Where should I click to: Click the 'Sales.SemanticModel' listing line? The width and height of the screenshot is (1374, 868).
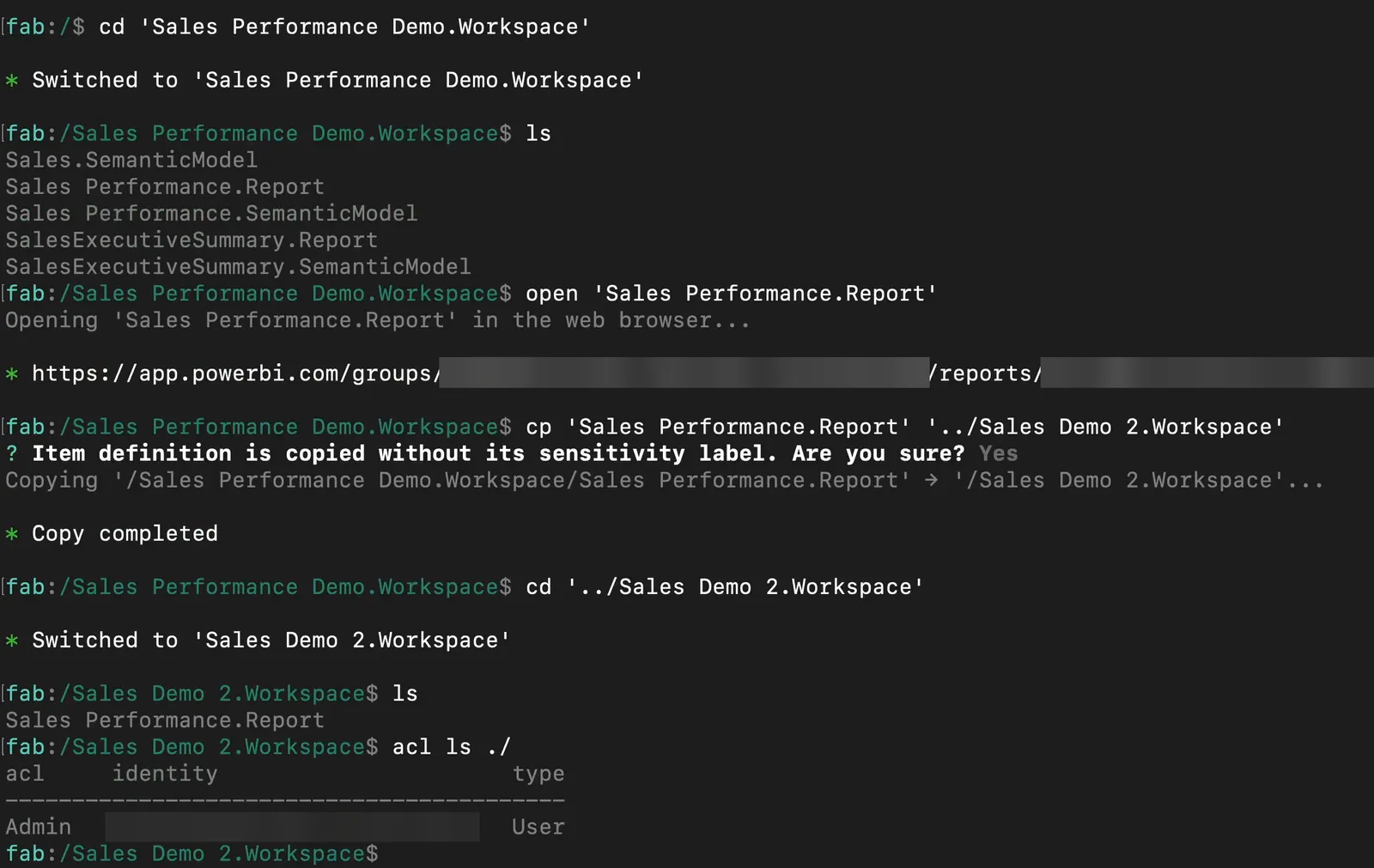tap(131, 160)
